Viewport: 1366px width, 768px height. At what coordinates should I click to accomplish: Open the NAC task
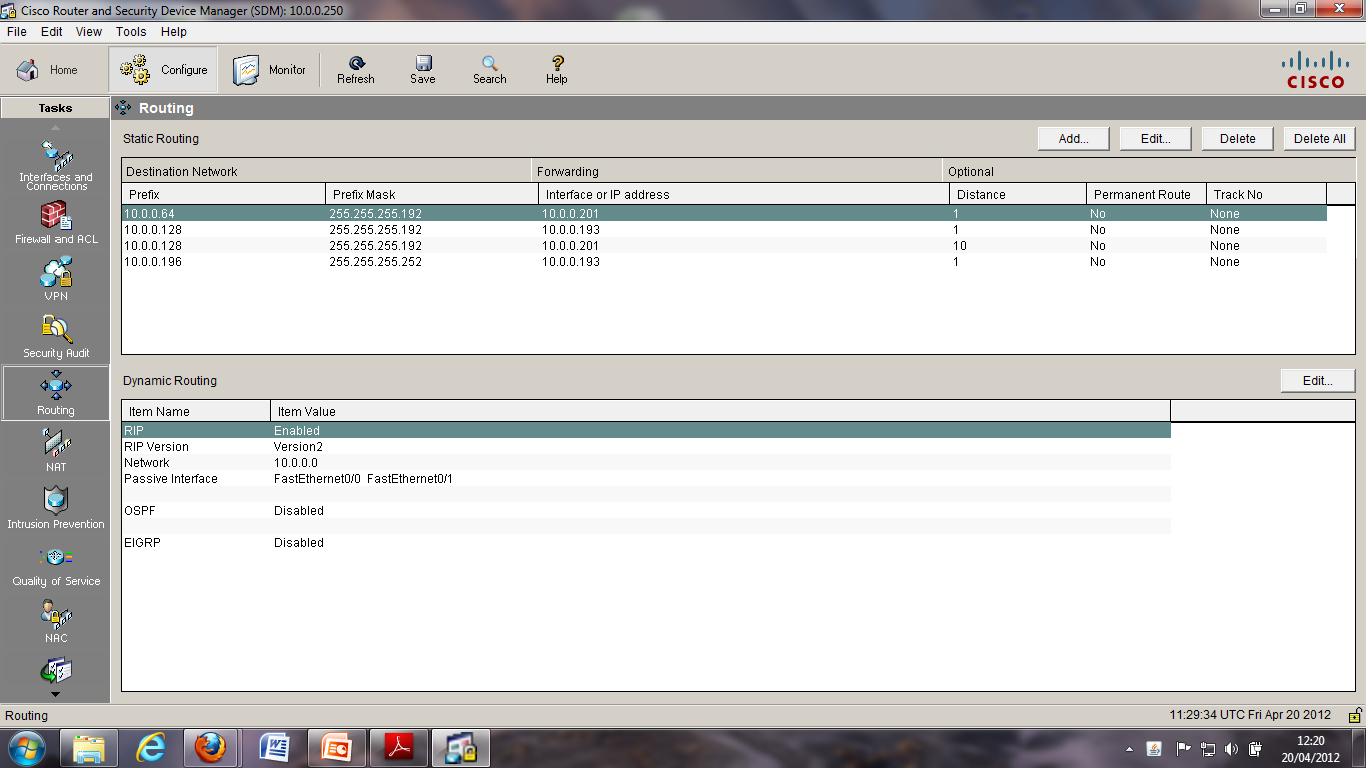(56, 621)
